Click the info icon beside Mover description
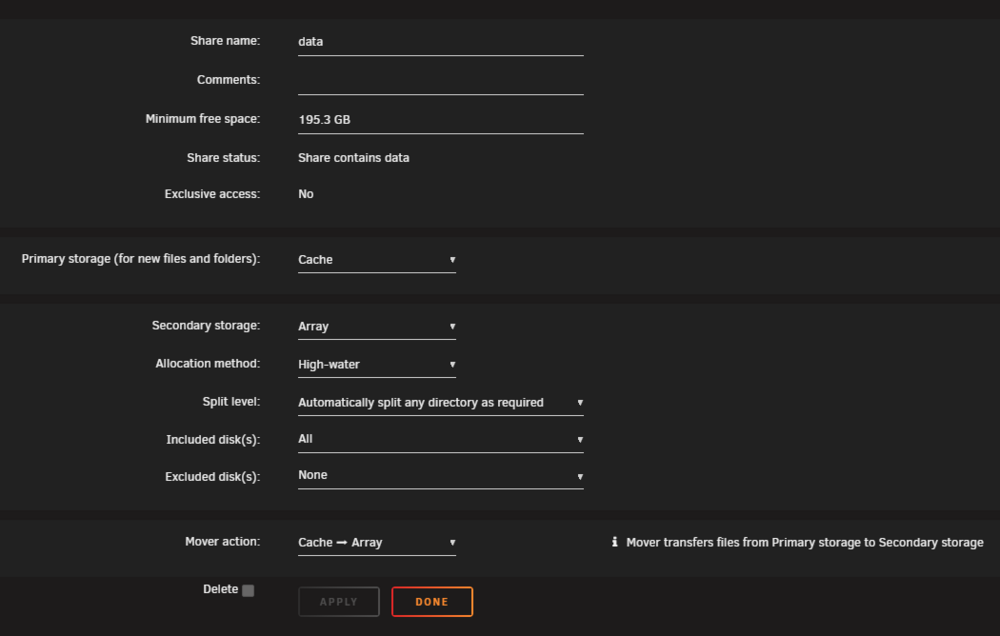 coord(614,542)
